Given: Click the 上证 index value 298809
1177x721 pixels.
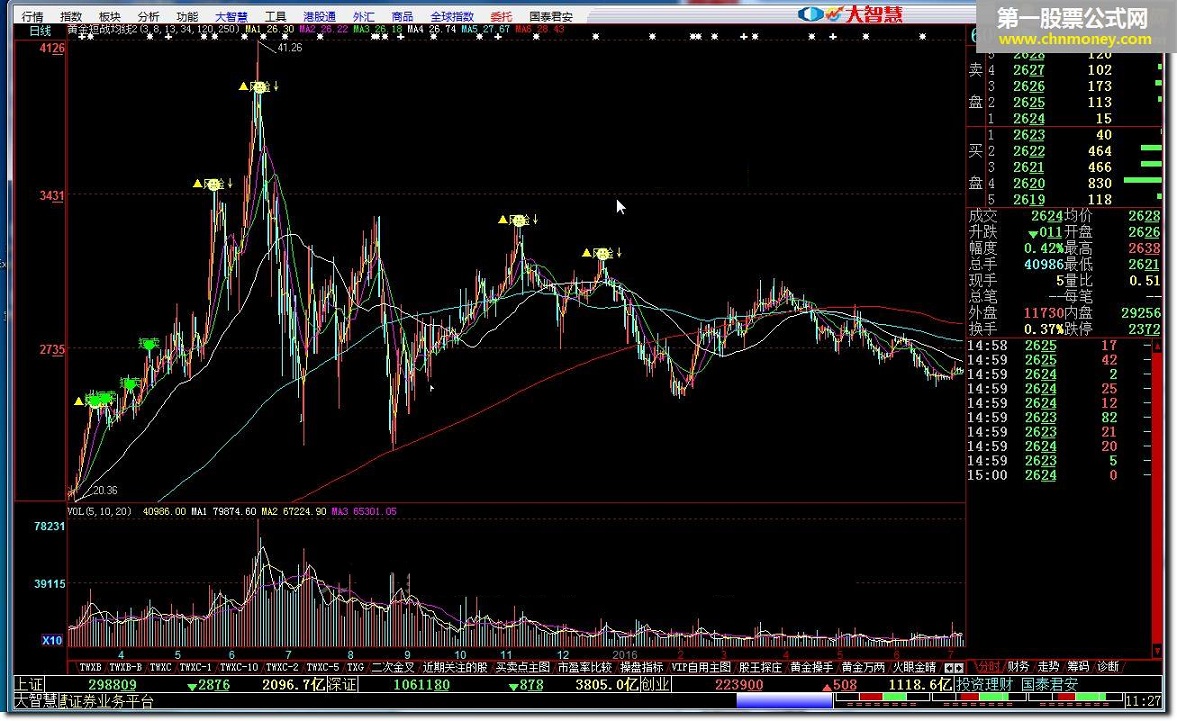Looking at the screenshot, I should (113, 684).
